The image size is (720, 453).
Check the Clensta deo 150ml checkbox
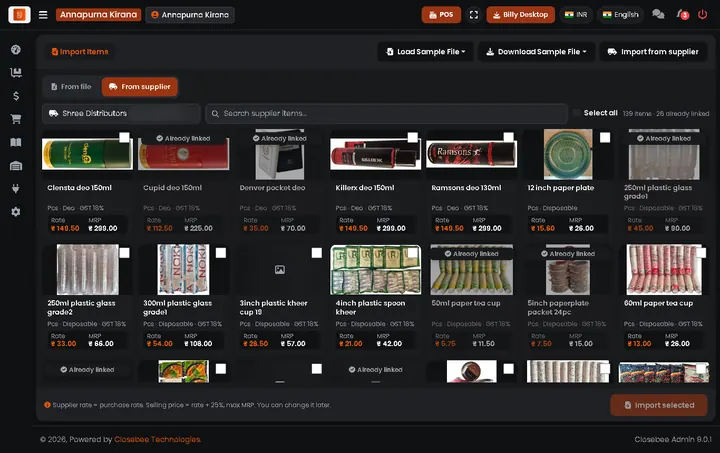(124, 137)
